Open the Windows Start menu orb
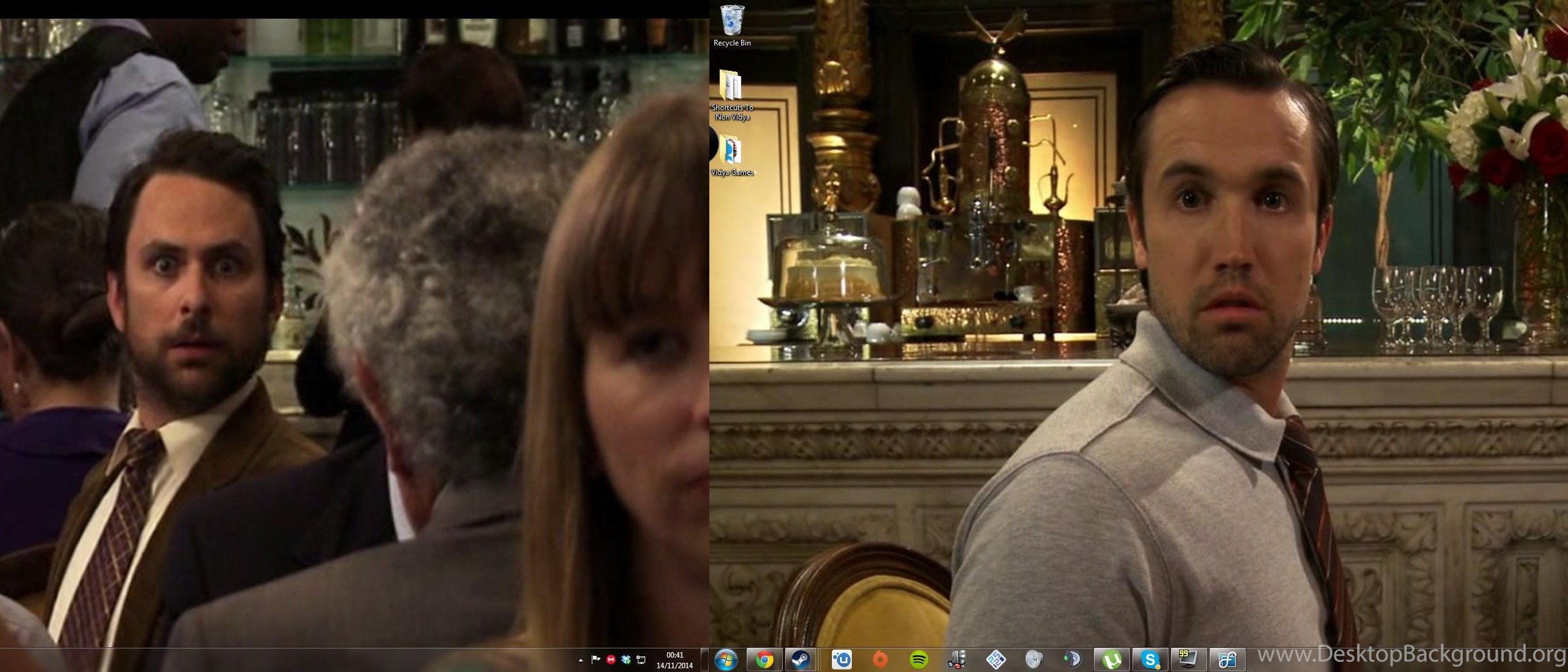1568x672 pixels. (x=726, y=660)
